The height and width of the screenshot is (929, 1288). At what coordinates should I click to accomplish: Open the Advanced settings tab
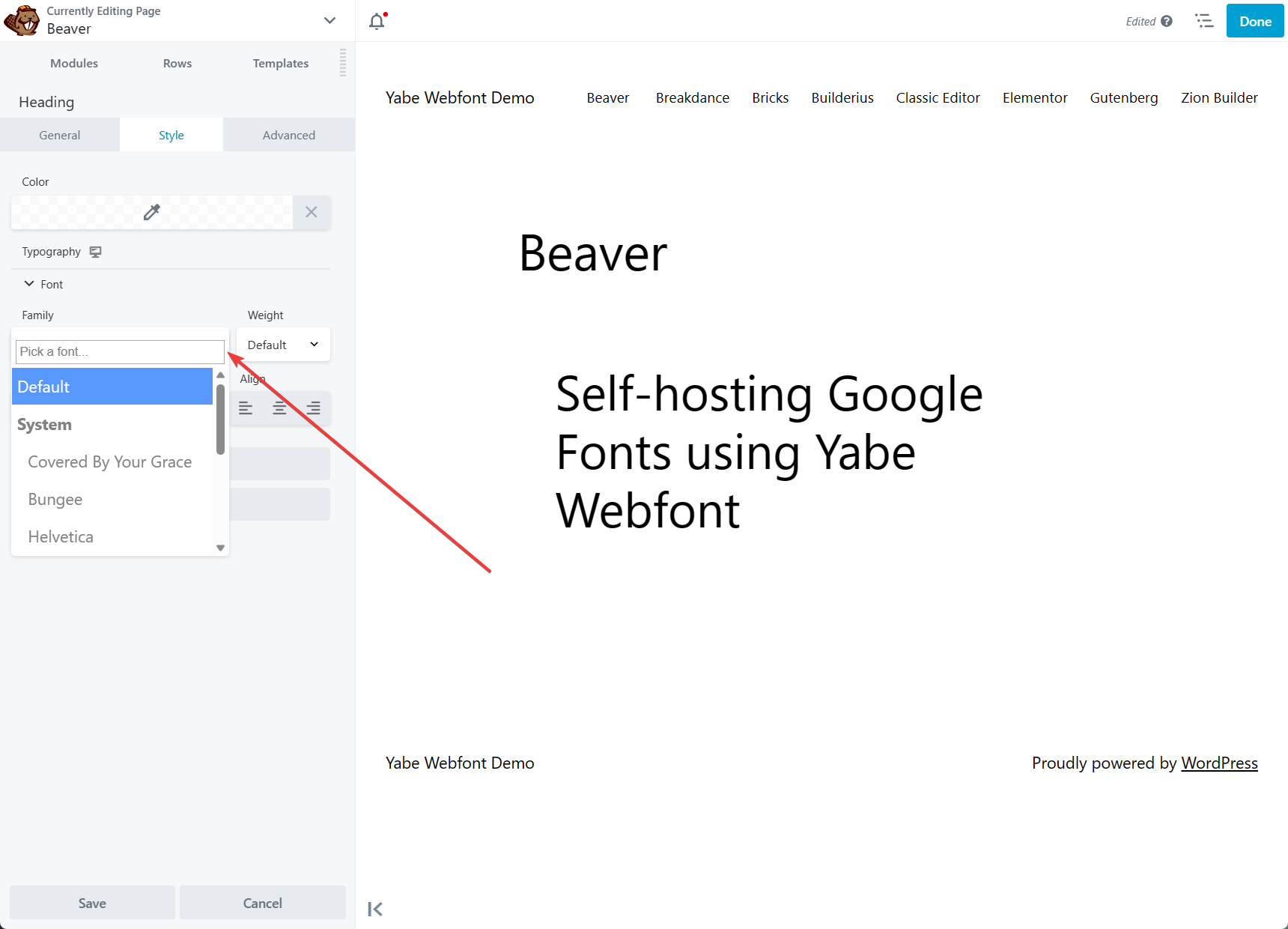(x=289, y=135)
